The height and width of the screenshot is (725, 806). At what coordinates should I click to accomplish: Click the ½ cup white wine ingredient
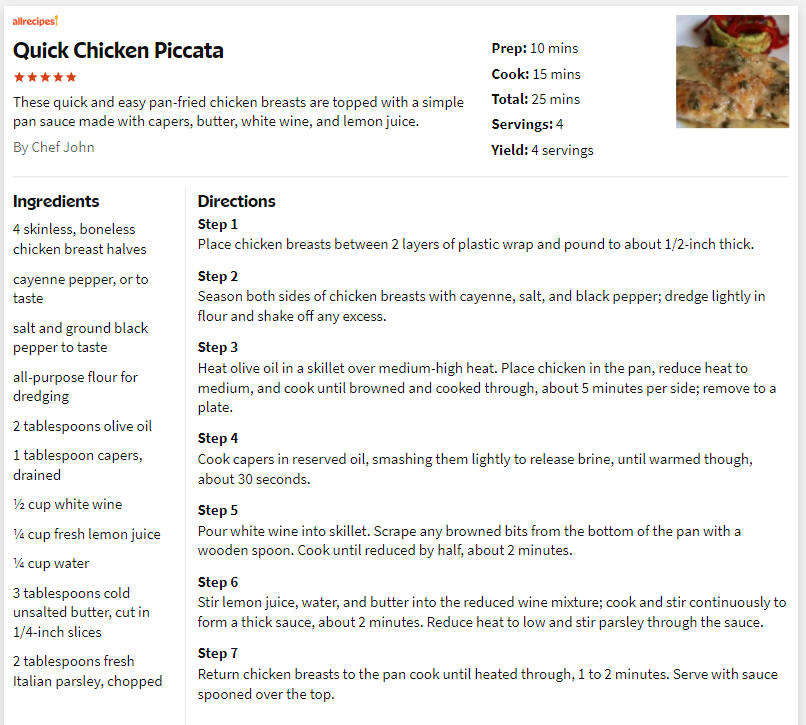[x=67, y=504]
